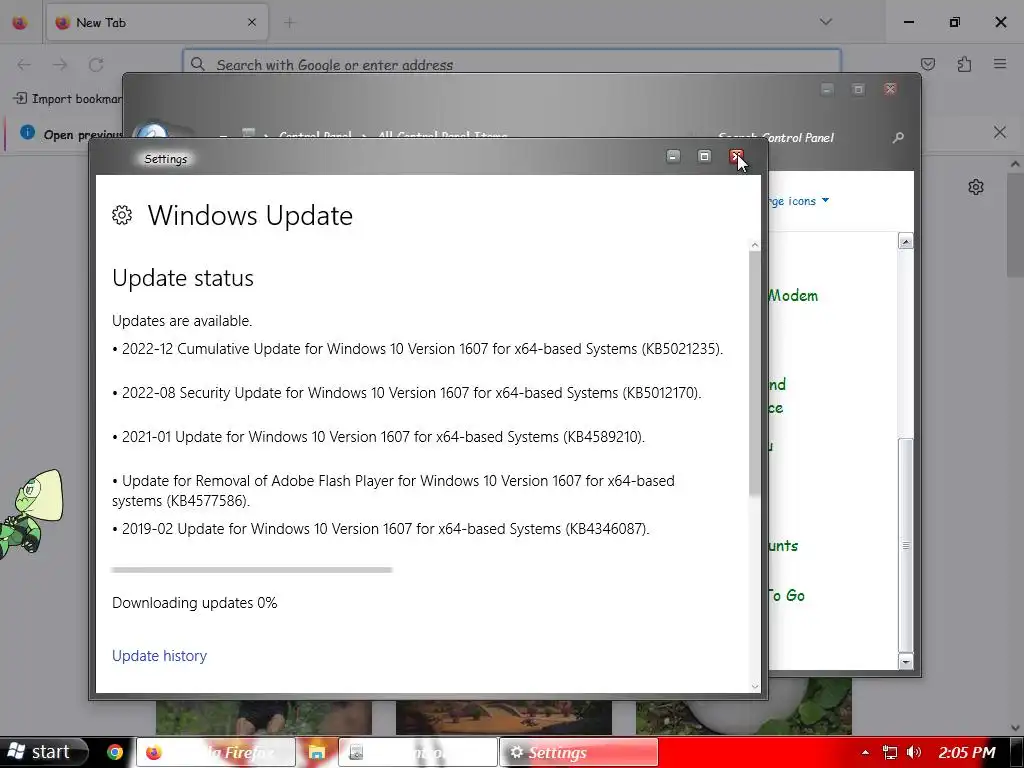Select the New Tab tab in Firefox
This screenshot has width=1024, height=768.
click(x=157, y=23)
